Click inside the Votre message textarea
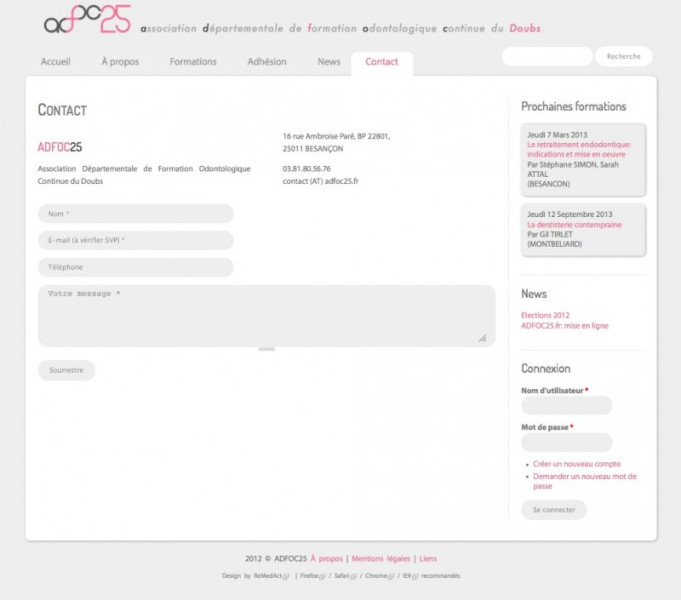 pos(265,316)
